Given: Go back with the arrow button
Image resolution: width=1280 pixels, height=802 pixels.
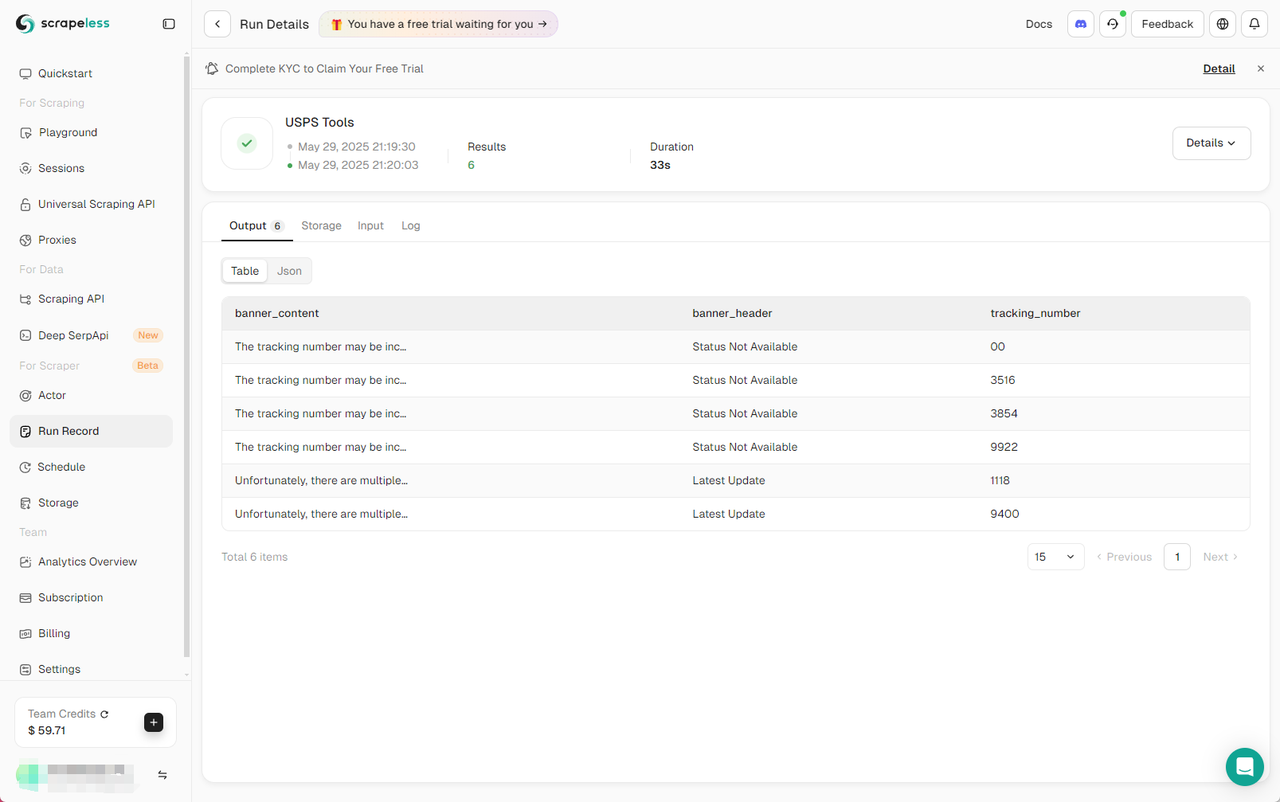Looking at the screenshot, I should tap(217, 24).
